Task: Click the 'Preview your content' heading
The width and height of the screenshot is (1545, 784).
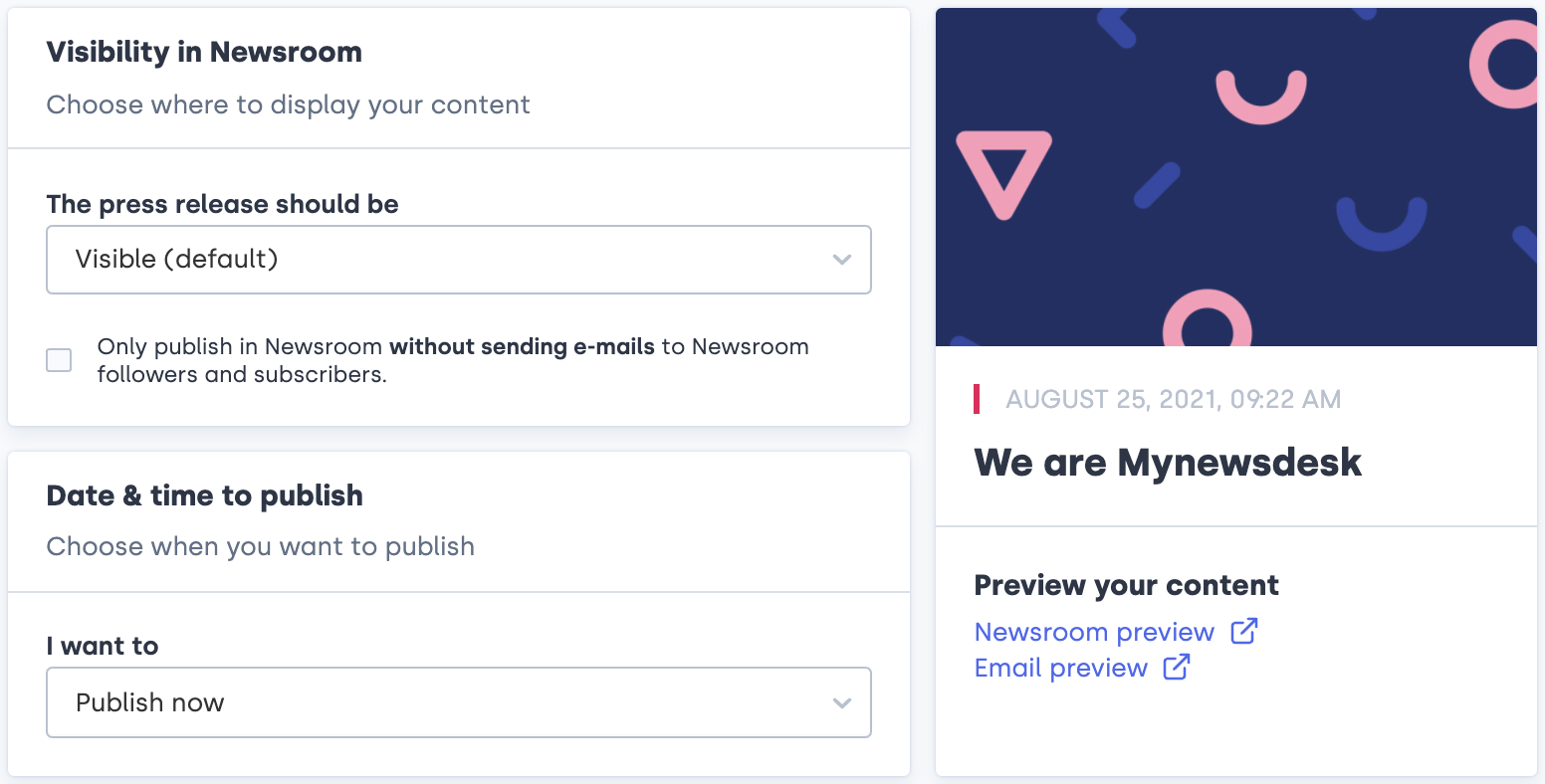Action: [1126, 585]
